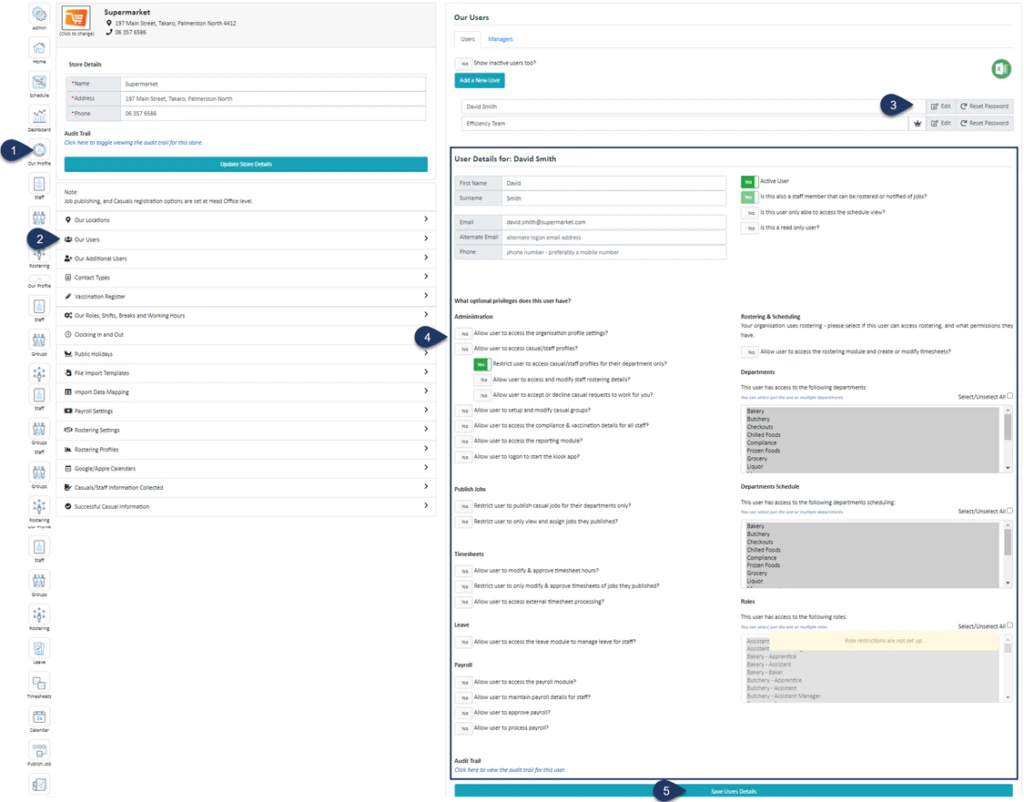Click the Add a New User button
Viewport: 1024px width, 802px height.
click(479, 80)
